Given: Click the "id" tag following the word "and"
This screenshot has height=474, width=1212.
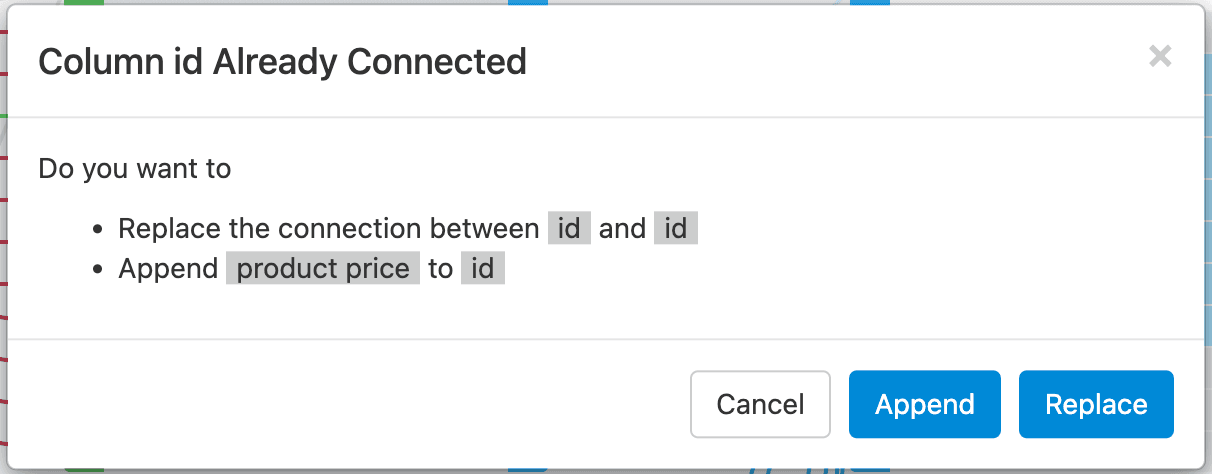Looking at the screenshot, I should 676,229.
